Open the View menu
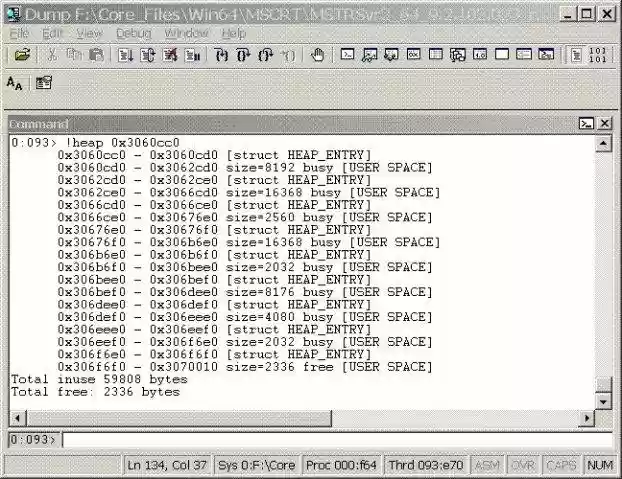622x479 pixels. coord(90,33)
